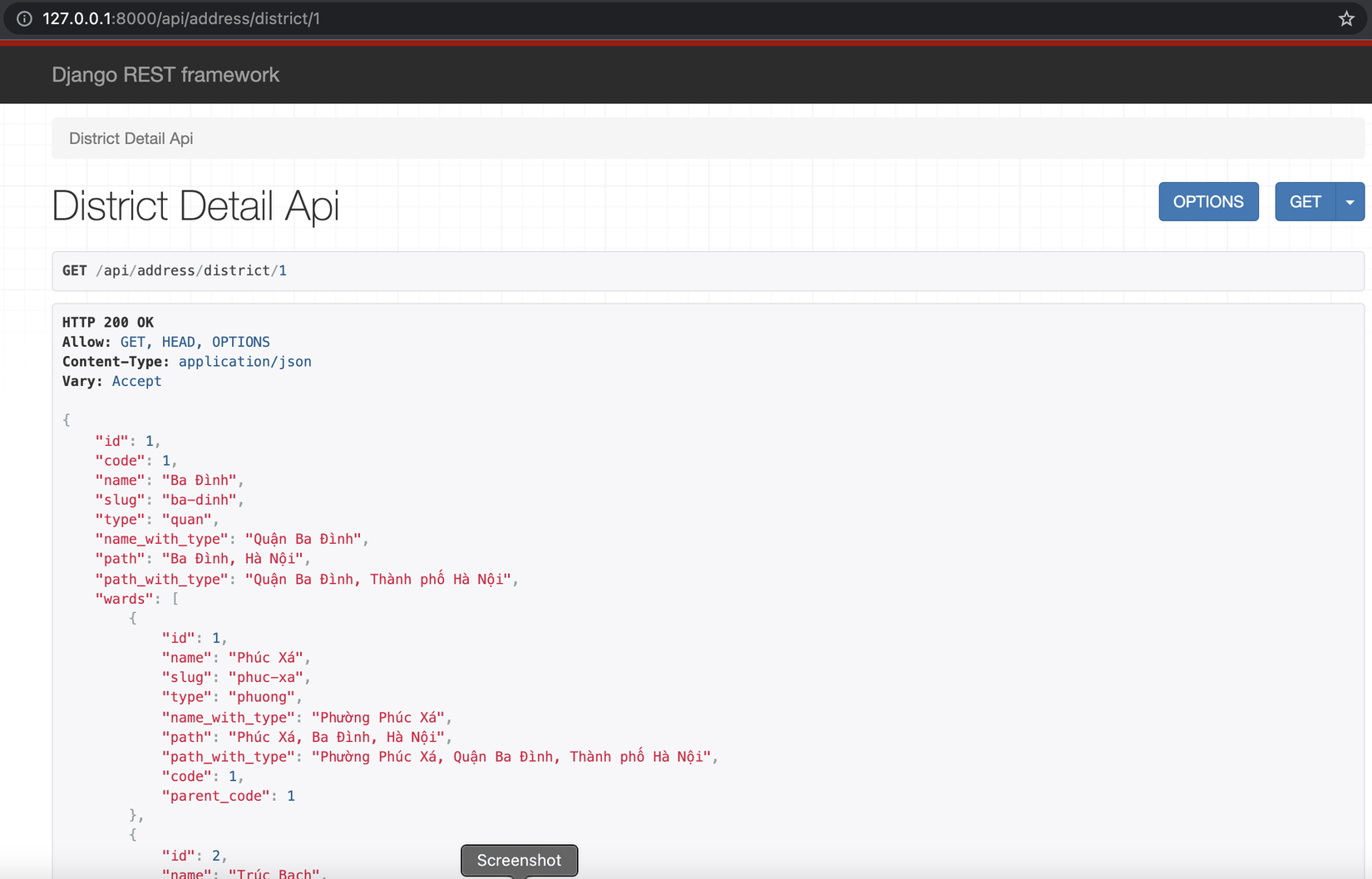1372x879 pixels.
Task: Bookmark this page with the star icon
Action: pos(1346,18)
